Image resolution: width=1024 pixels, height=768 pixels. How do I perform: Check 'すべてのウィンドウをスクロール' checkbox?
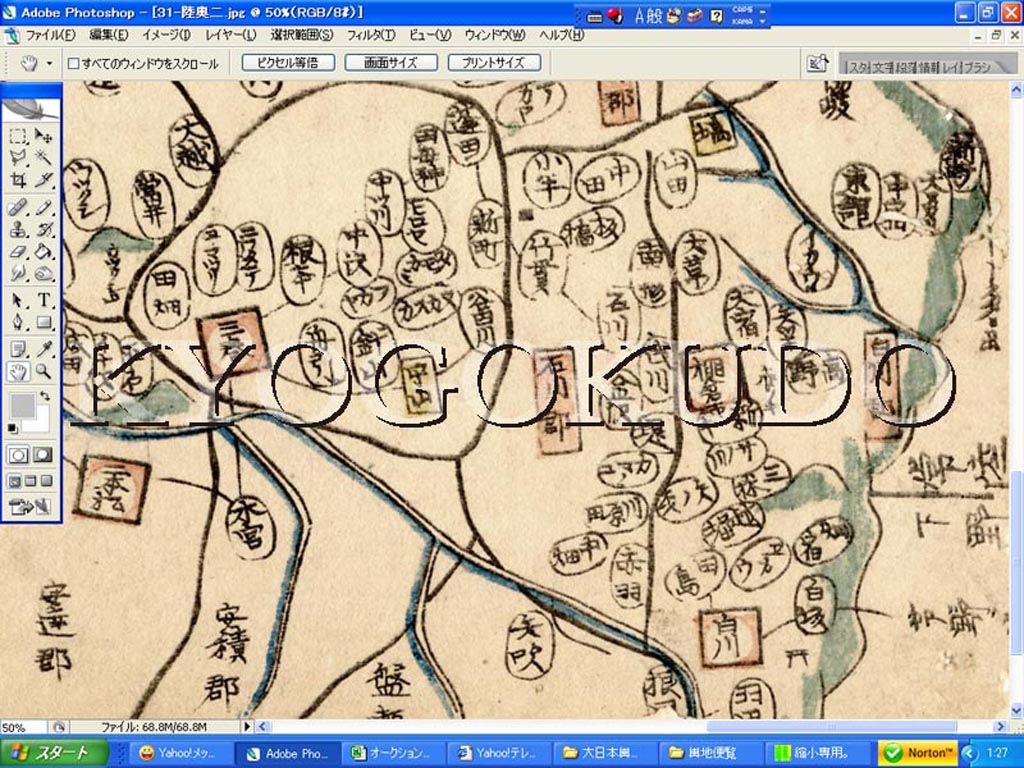click(x=73, y=63)
